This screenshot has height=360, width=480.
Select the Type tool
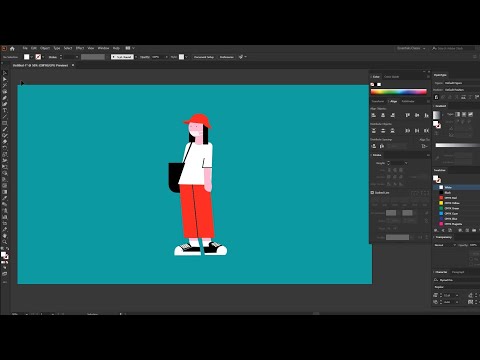pyautogui.click(x=5, y=110)
